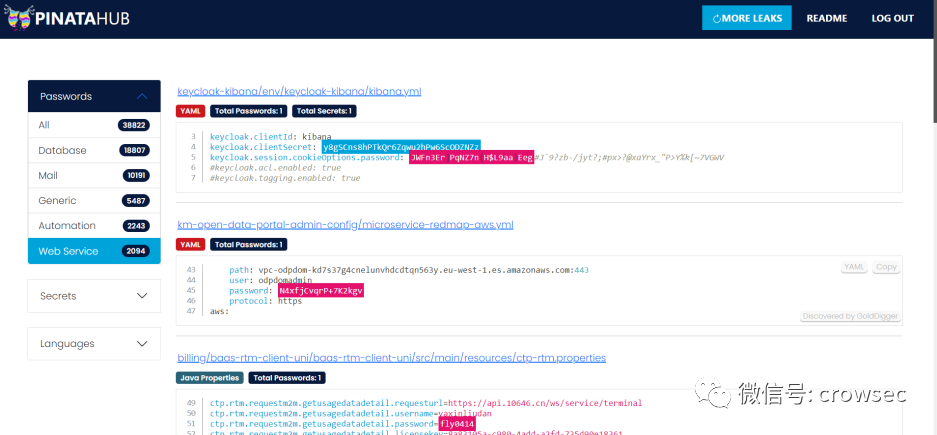This screenshot has height=435, width=937.
Task: Click the highlighted password N4xfjCvqrP+7K2kgv
Action: pos(321,291)
